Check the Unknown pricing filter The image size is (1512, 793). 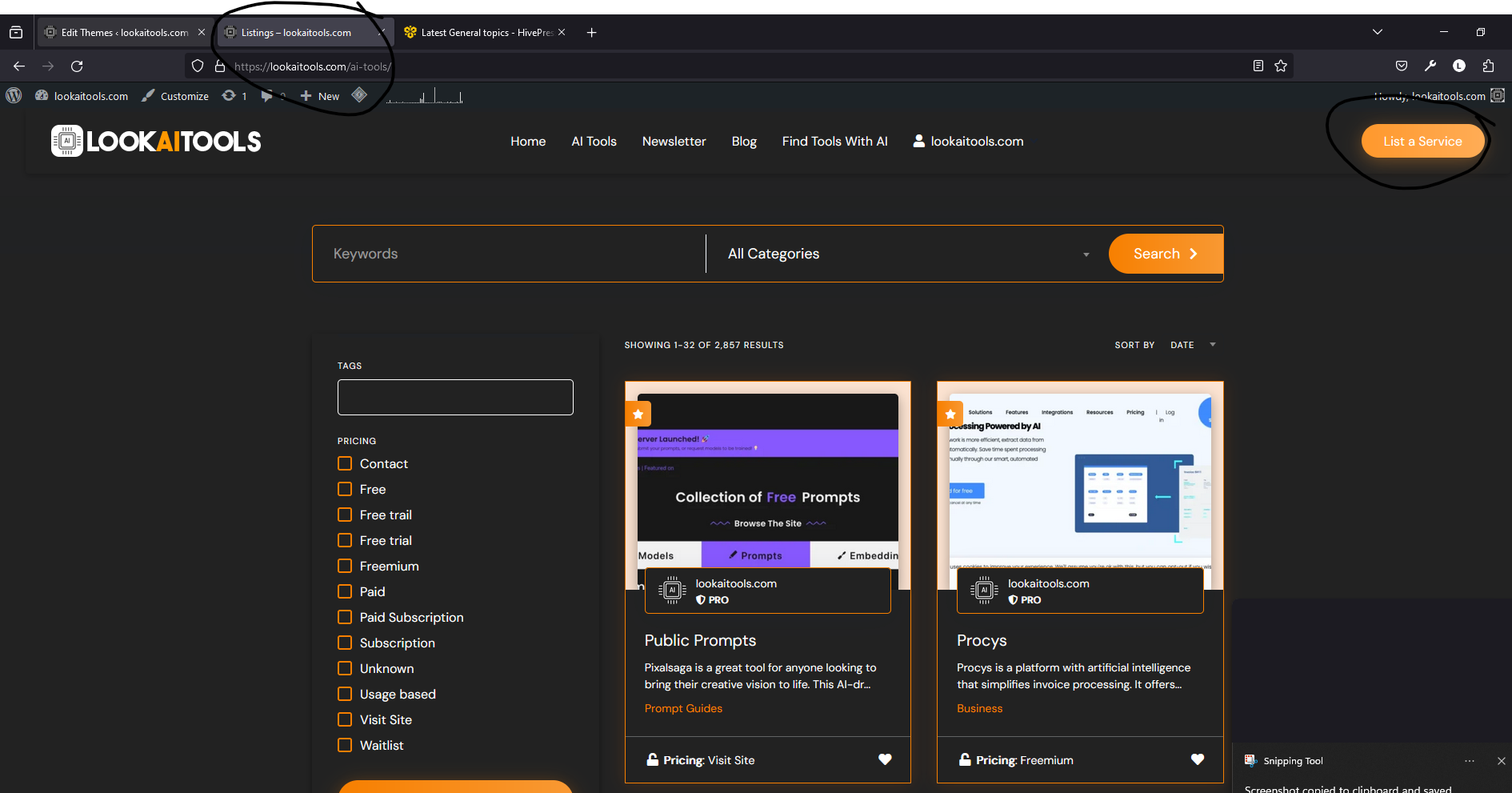click(345, 668)
